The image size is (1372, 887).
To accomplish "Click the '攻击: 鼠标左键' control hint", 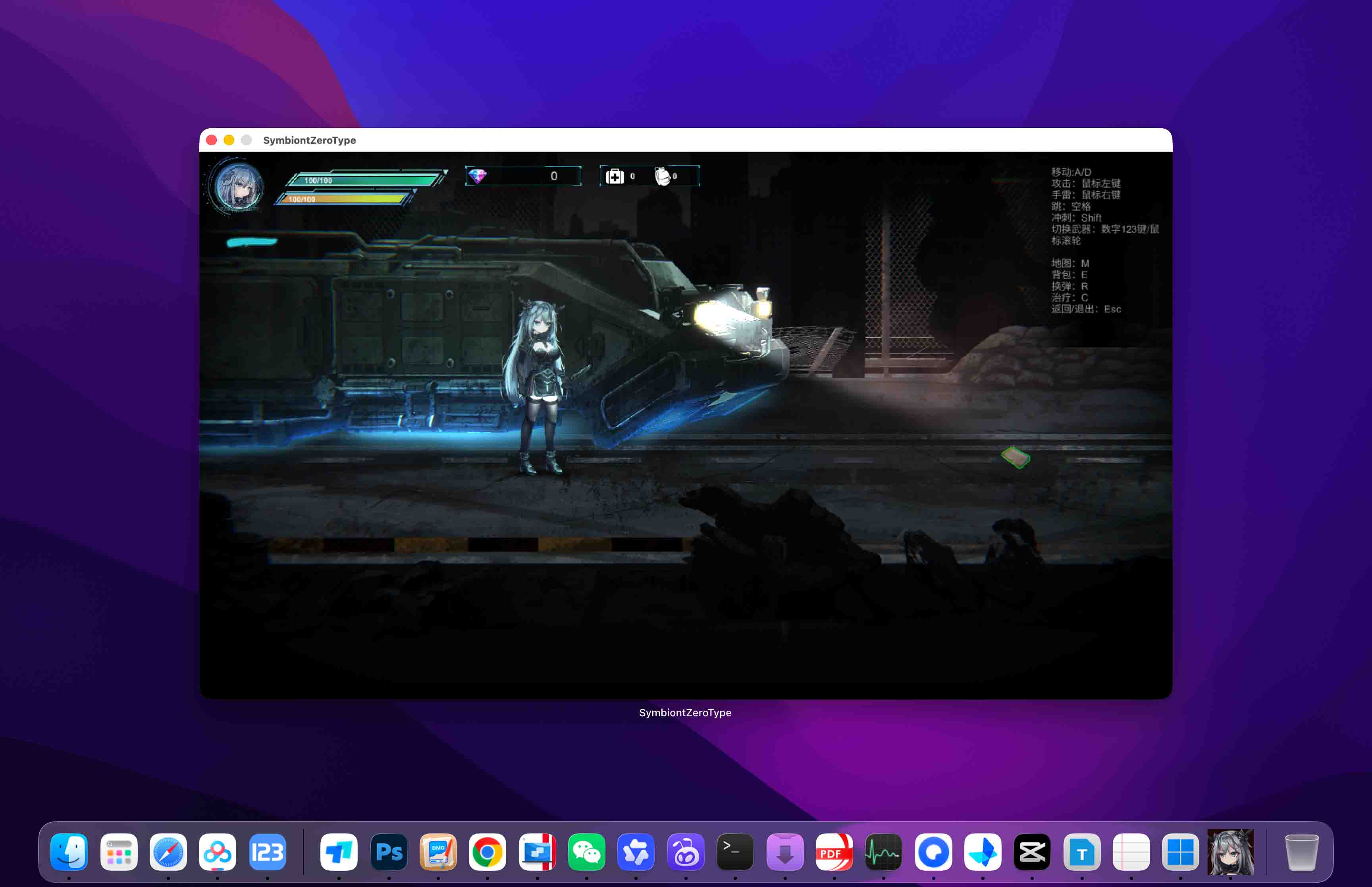I will pos(1086,183).
